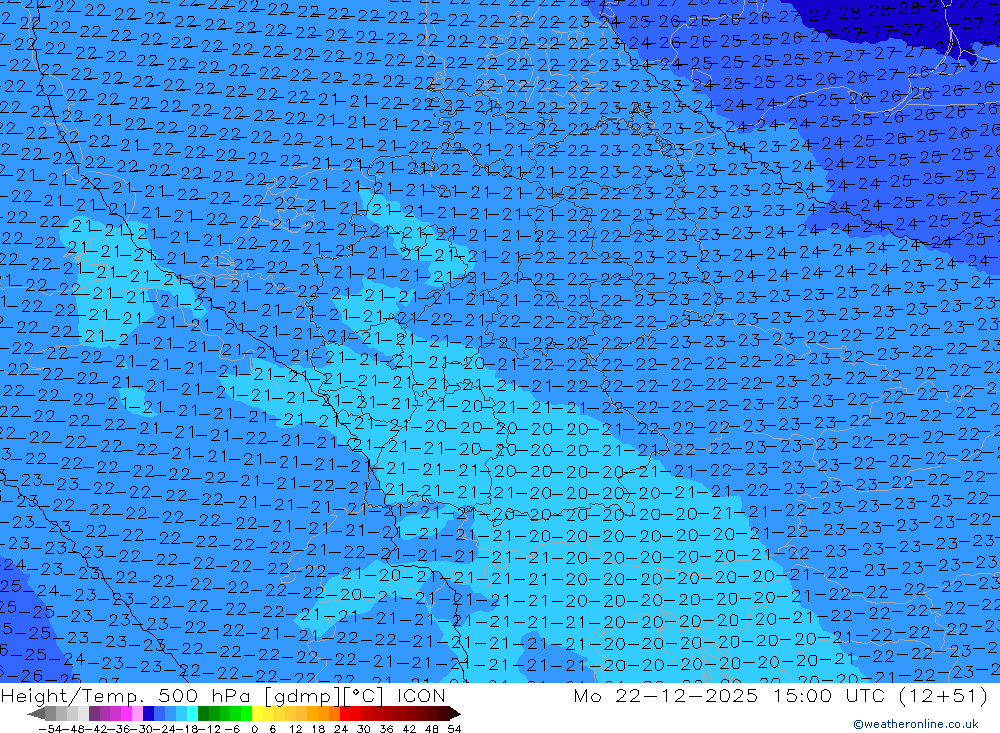Click the weatheronline.co.uk copyright link

pos(916,724)
